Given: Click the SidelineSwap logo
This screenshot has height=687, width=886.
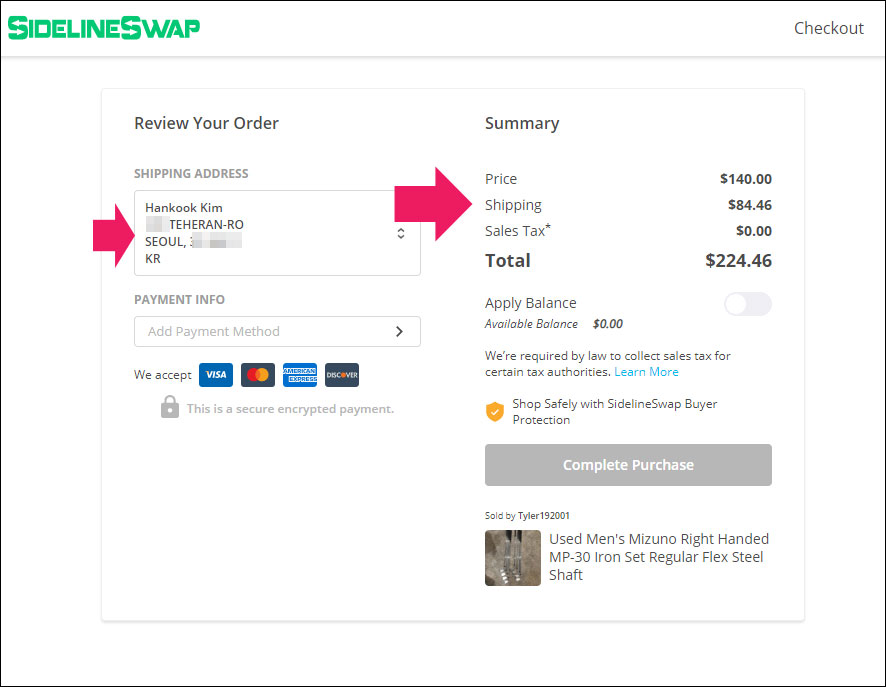Looking at the screenshot, I should tap(104, 28).
